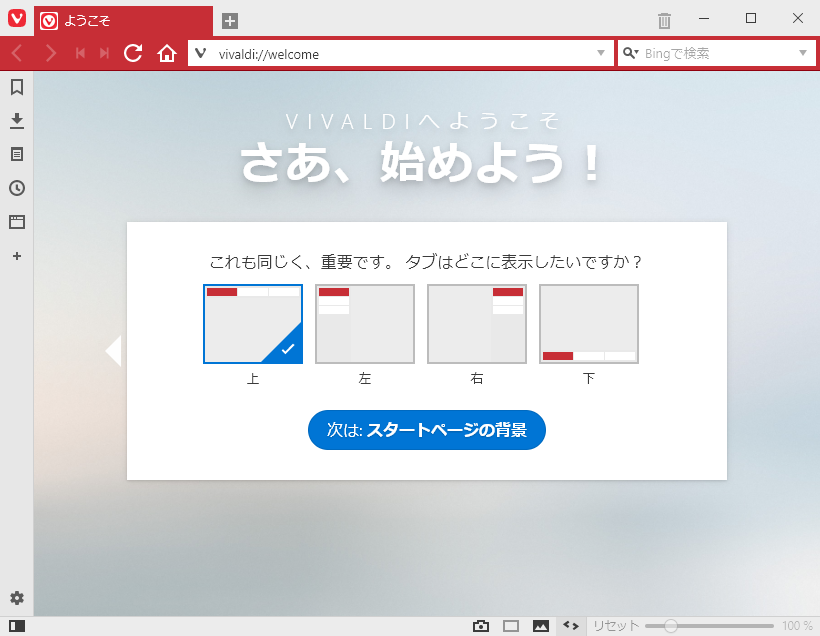Open Vivaldi settings gear
This screenshot has height=636, width=820.
[17, 598]
